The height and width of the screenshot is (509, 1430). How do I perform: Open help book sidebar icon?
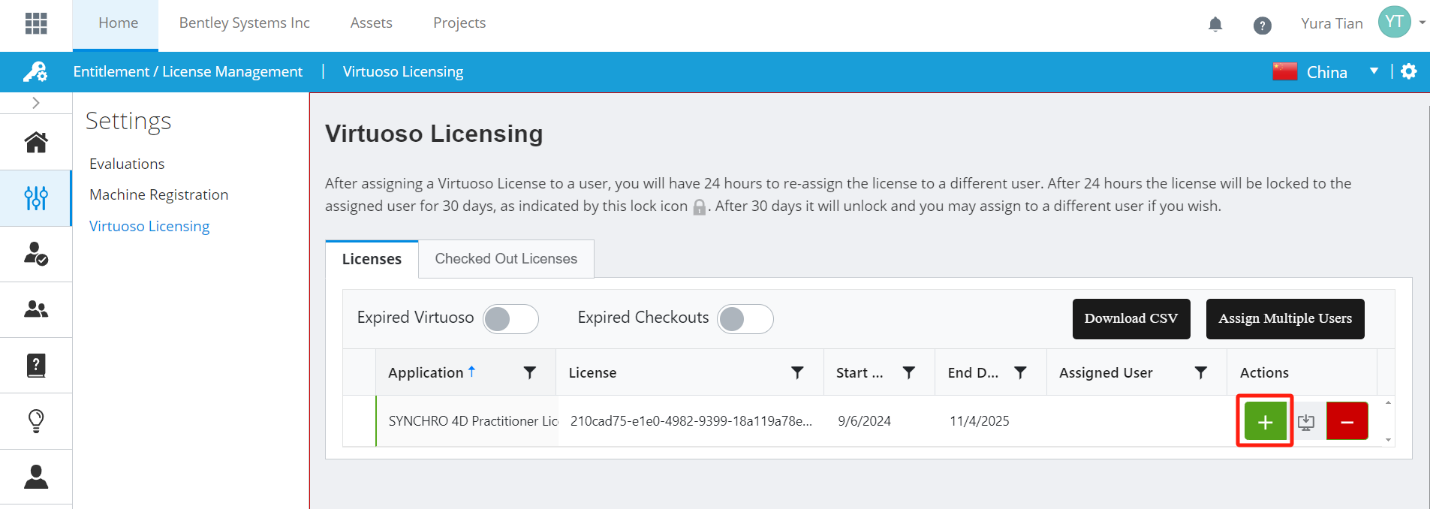[36, 366]
